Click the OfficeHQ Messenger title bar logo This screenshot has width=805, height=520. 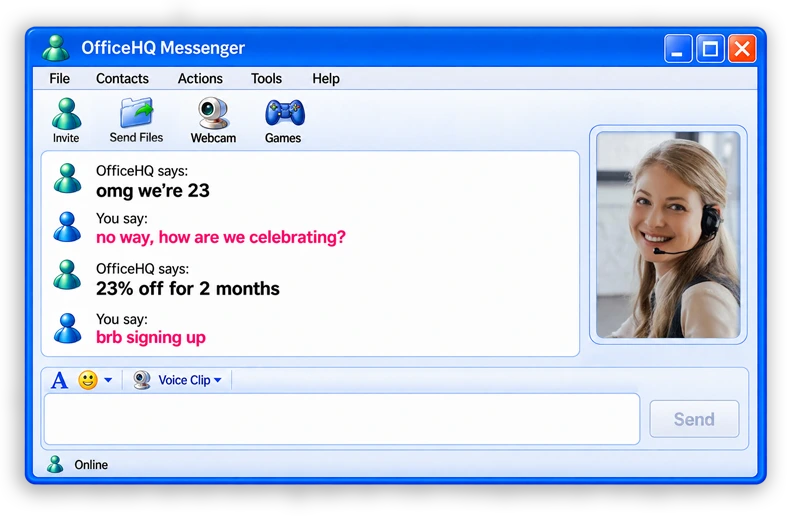56,48
